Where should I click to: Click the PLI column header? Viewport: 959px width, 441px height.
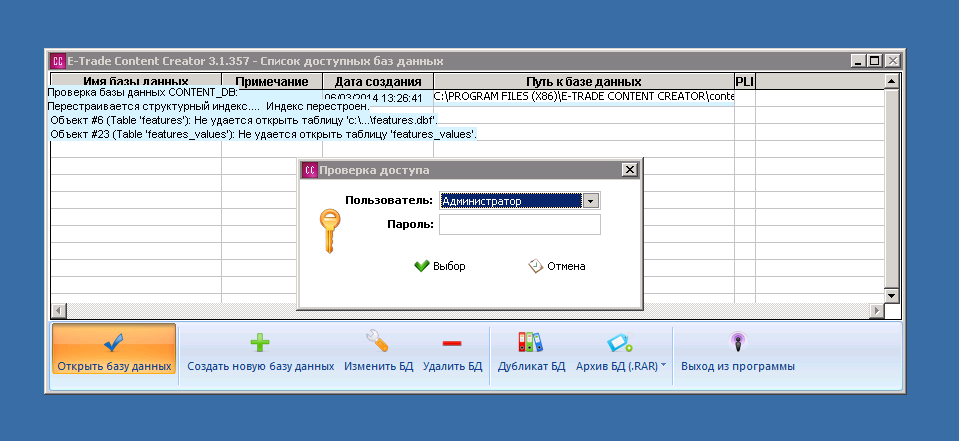click(x=745, y=81)
